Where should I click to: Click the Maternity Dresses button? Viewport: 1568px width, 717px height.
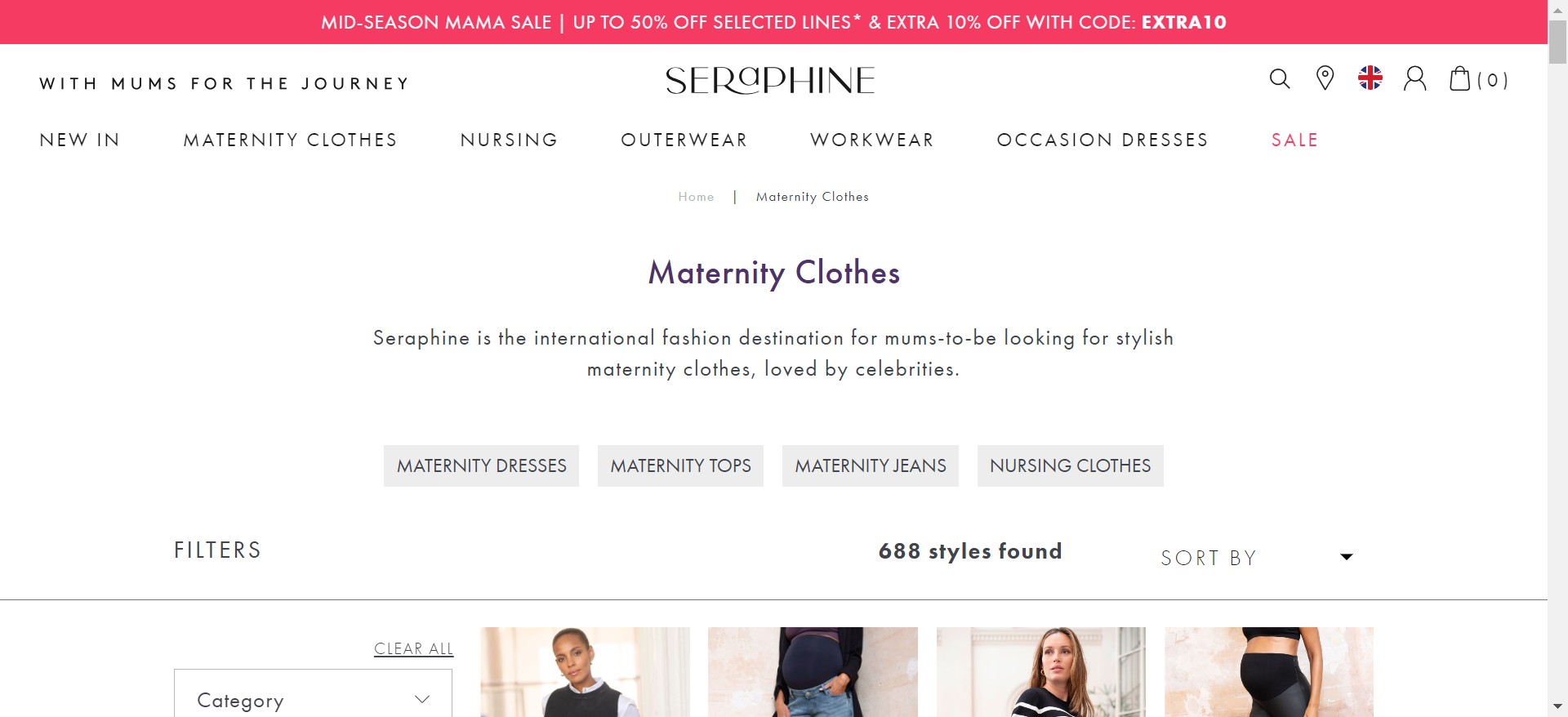tap(481, 465)
